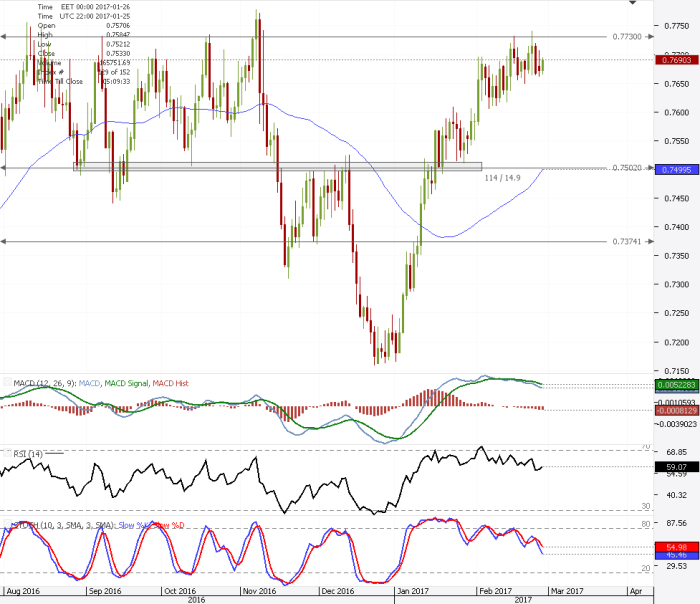Image resolution: width=700 pixels, height=604 pixels.
Task: Click the left arrow handle of the 0.73741 line
Action: coord(3,242)
